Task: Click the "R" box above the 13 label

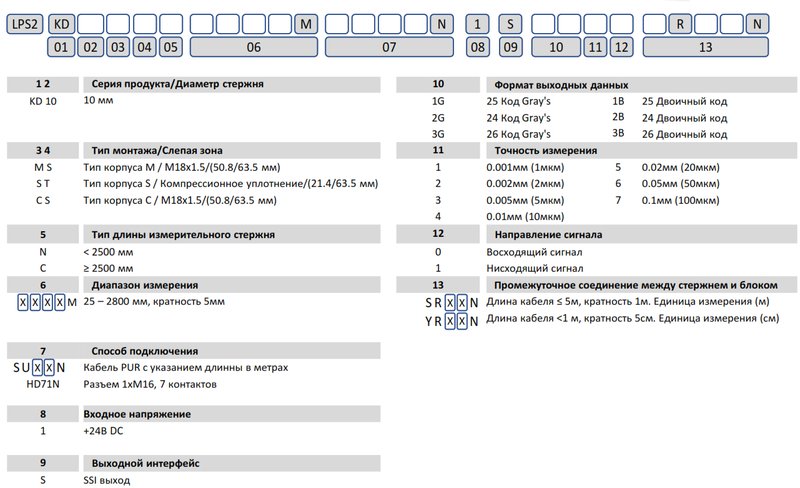Action: (680, 24)
